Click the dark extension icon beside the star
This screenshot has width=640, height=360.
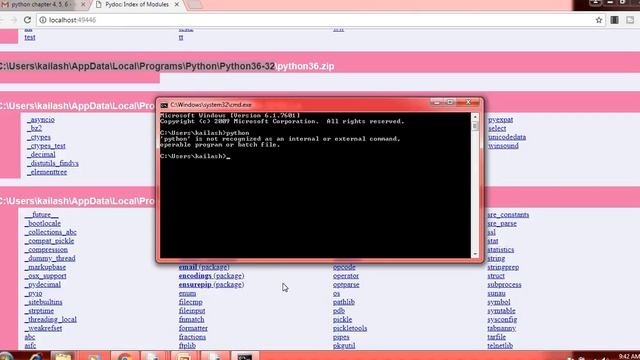pyautogui.click(x=614, y=20)
